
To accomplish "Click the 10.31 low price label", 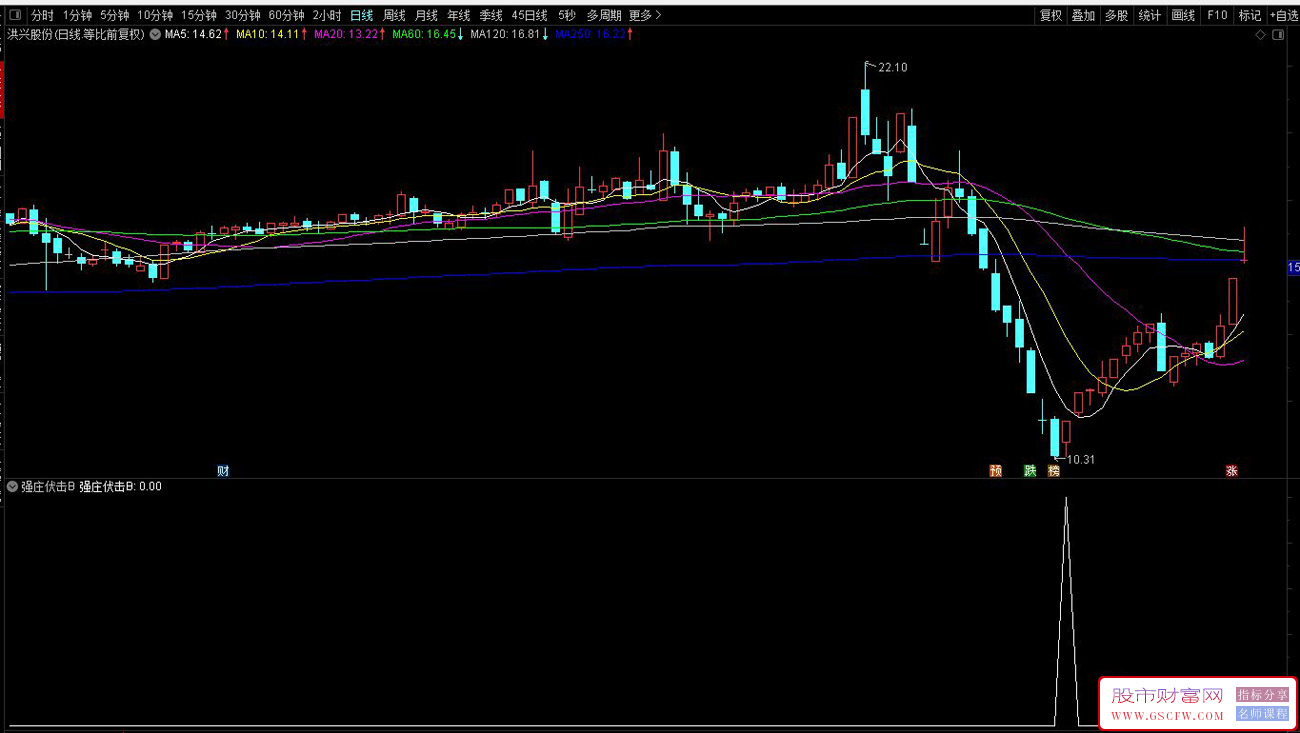I will [x=1081, y=460].
